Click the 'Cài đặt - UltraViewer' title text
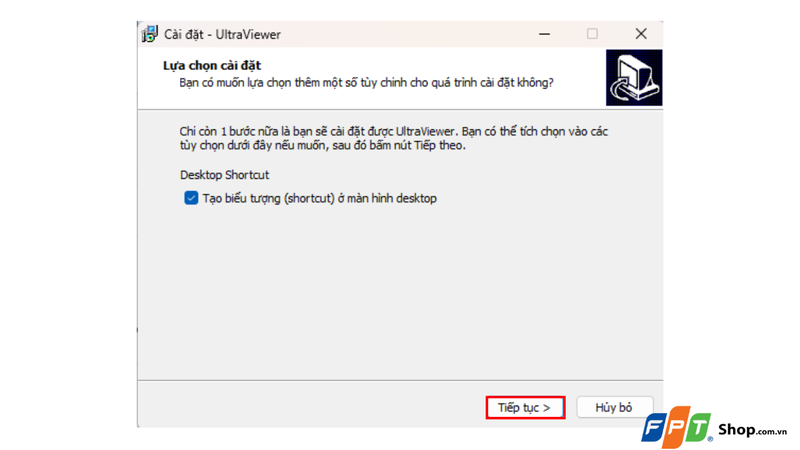This screenshot has height=450, width=800. coord(222,35)
